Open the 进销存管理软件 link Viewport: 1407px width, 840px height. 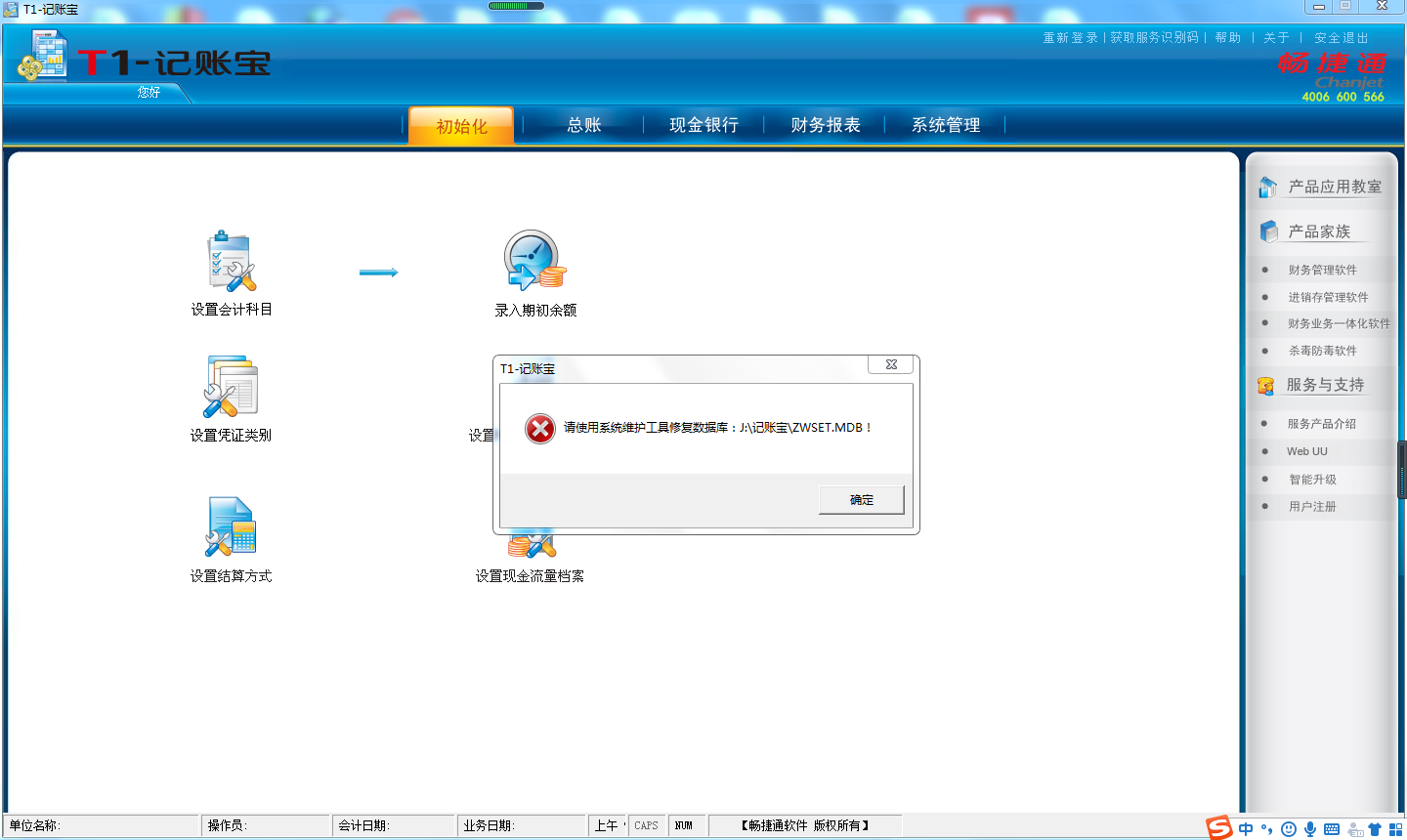(x=1328, y=298)
